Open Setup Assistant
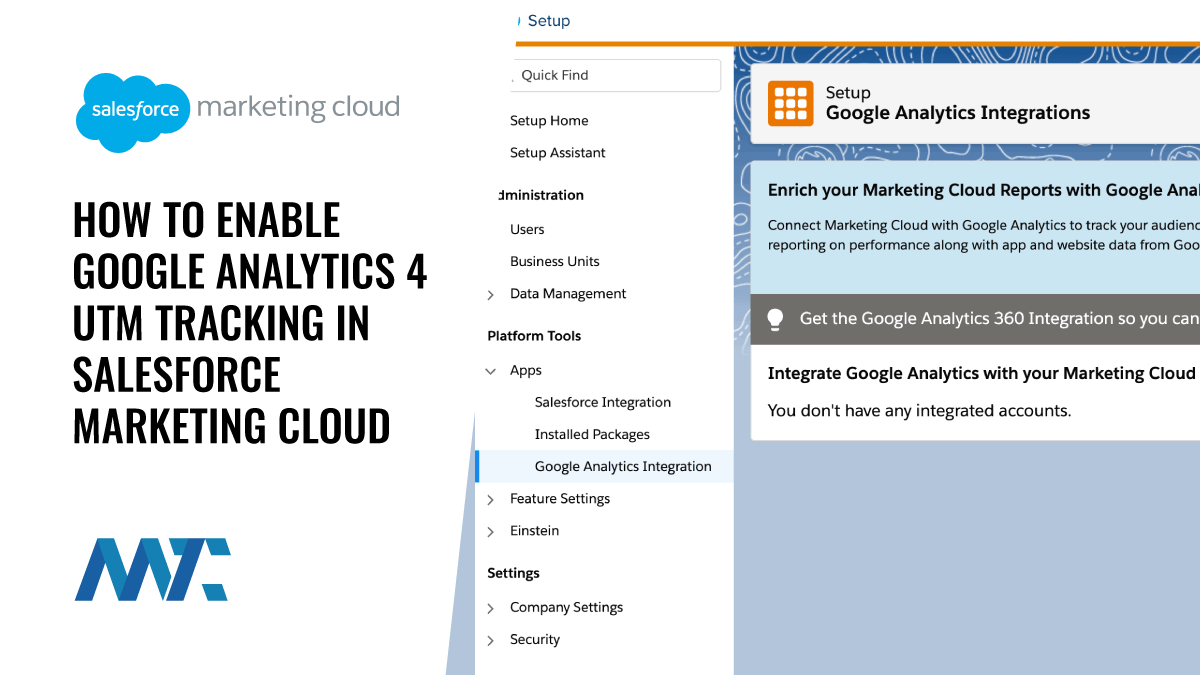The height and width of the screenshot is (675, 1200). (x=558, y=153)
